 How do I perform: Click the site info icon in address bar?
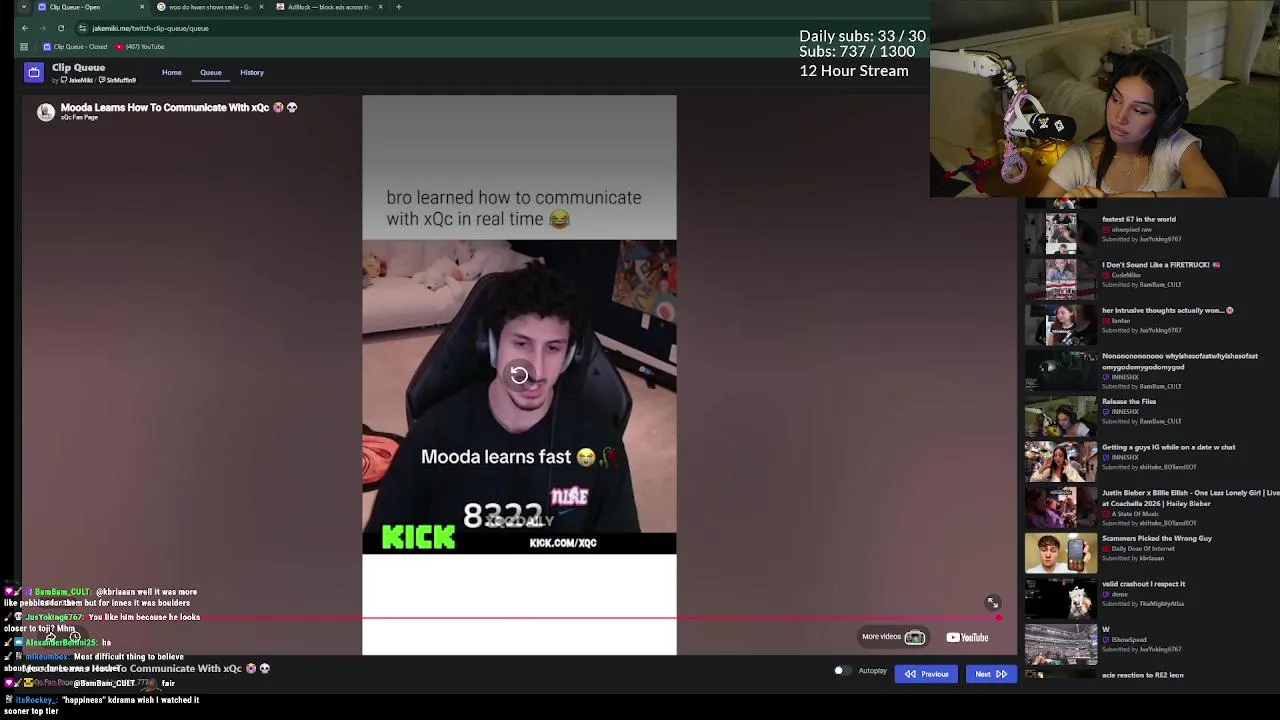click(83, 28)
